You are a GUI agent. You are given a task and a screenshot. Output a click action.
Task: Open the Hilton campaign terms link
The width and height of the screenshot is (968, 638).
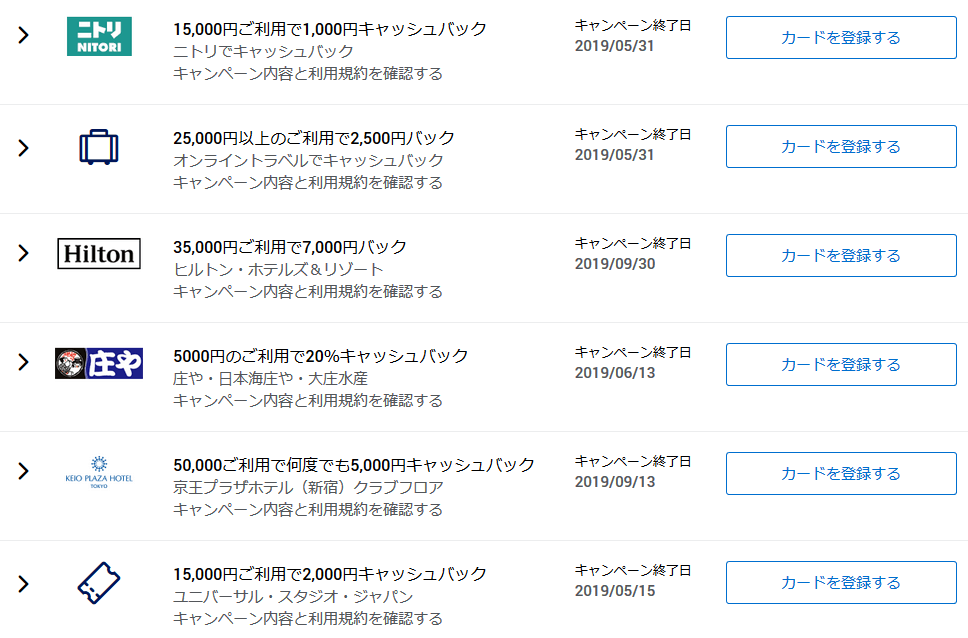[x=308, y=292]
